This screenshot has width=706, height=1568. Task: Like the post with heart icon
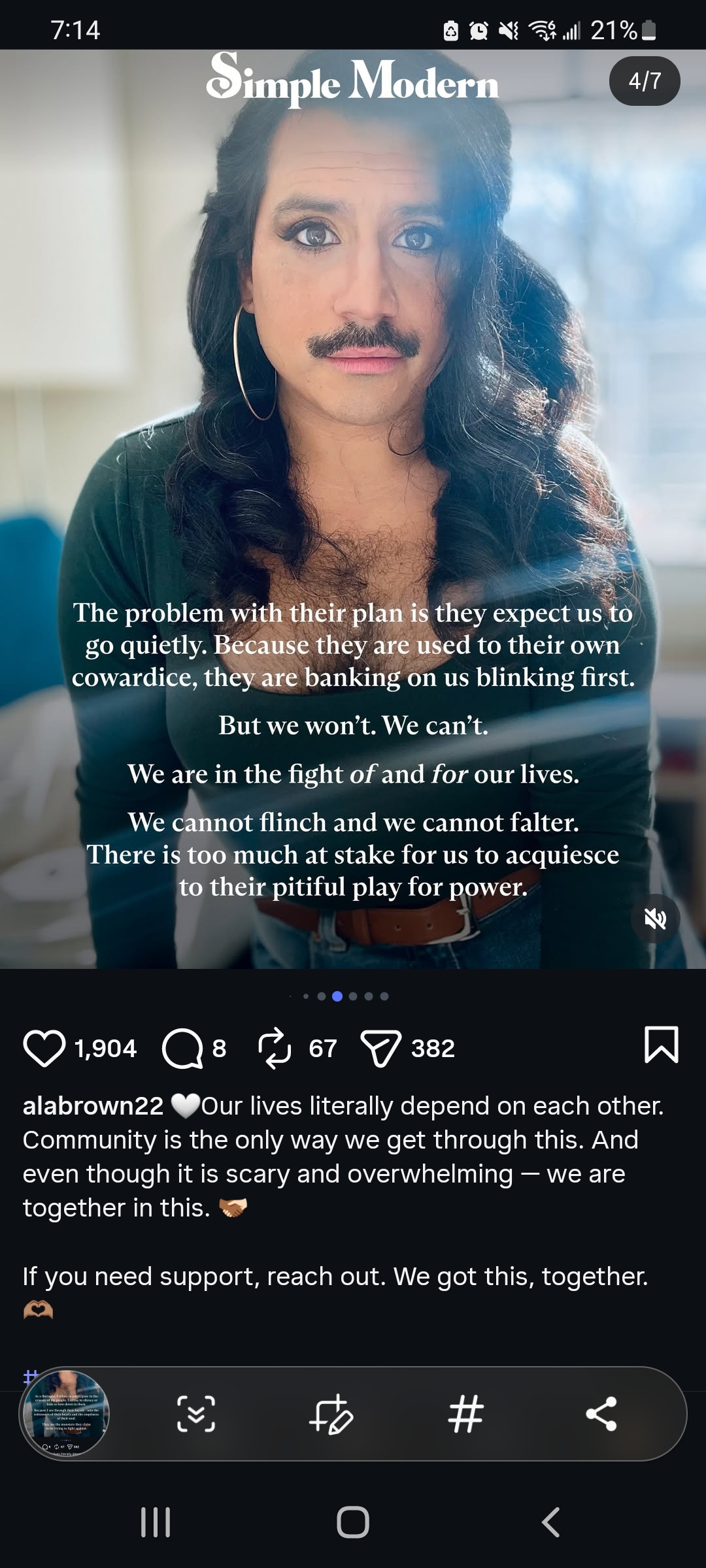point(44,1048)
